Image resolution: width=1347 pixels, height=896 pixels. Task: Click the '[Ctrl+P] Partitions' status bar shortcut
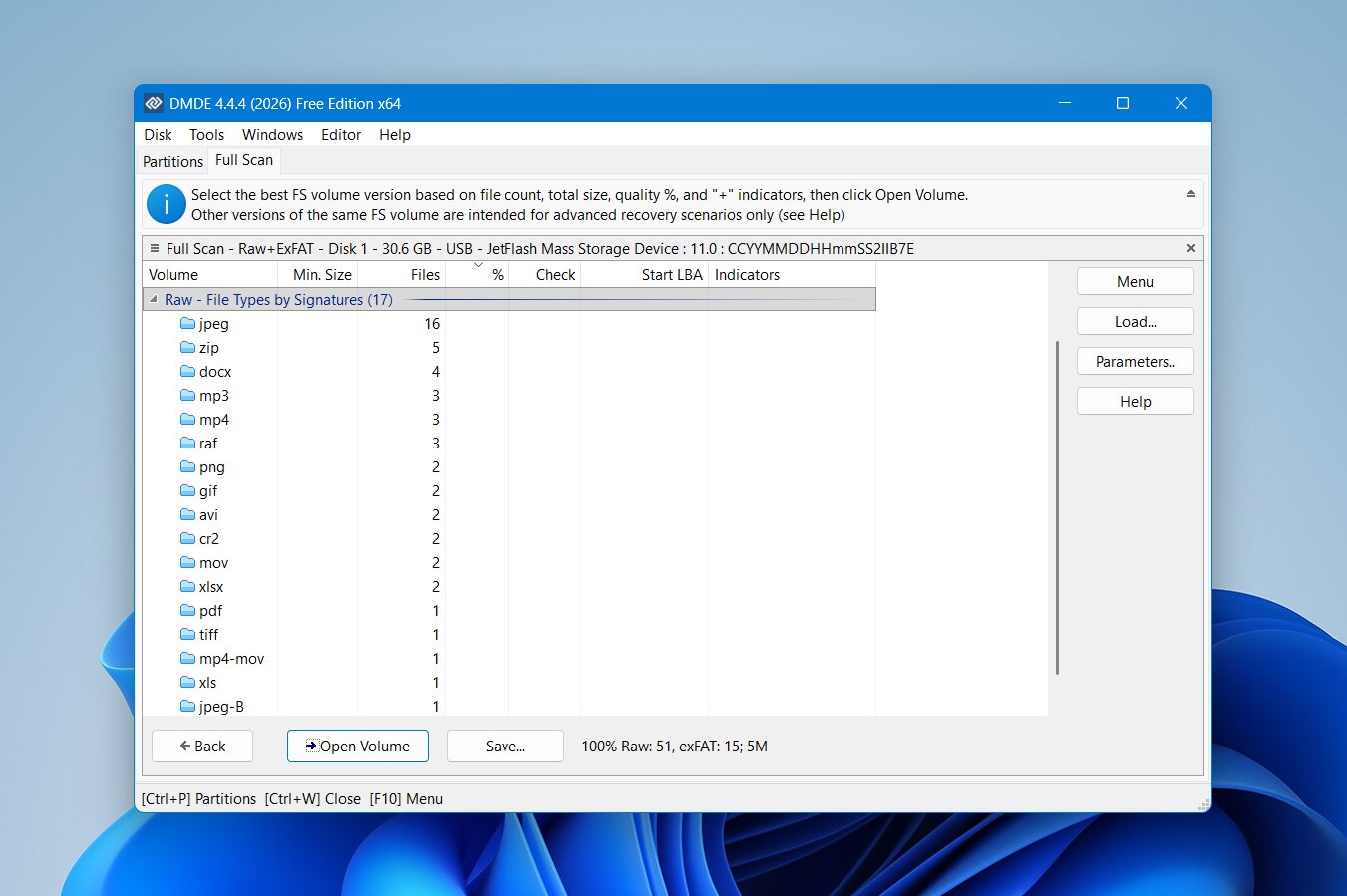coord(198,798)
